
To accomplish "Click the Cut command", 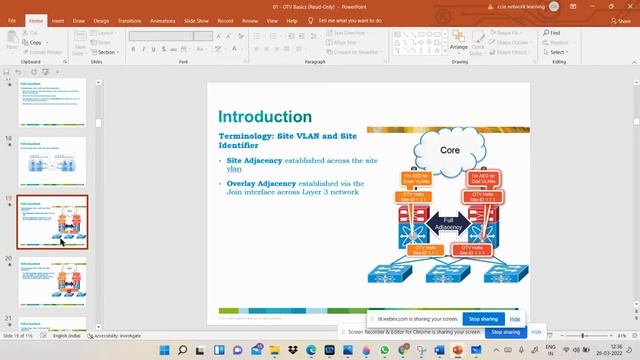I will point(30,33).
